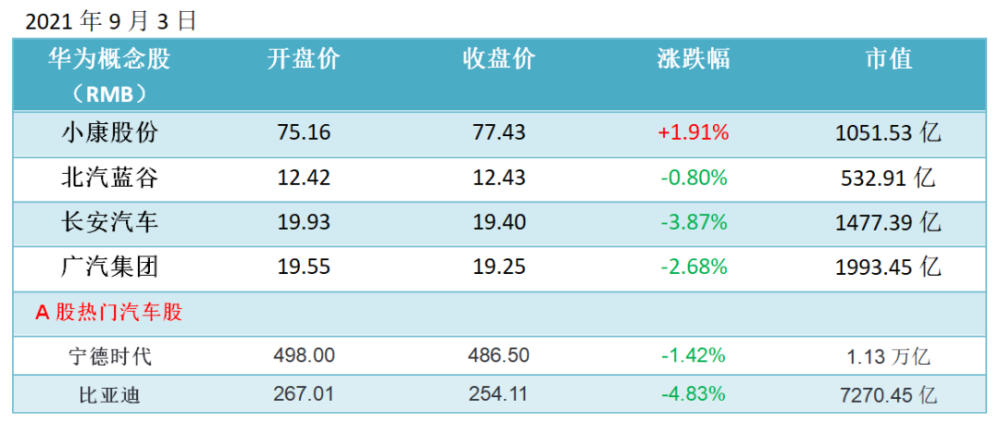Select the 收盘价 column header
Screen dimensions: 1000x422
coord(499,60)
